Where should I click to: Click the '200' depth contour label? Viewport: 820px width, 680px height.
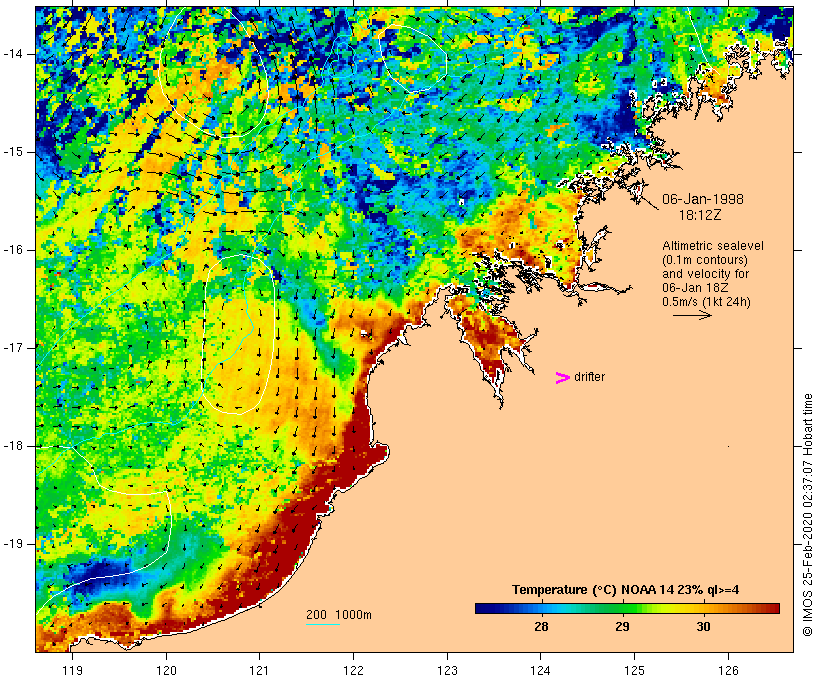(316, 615)
